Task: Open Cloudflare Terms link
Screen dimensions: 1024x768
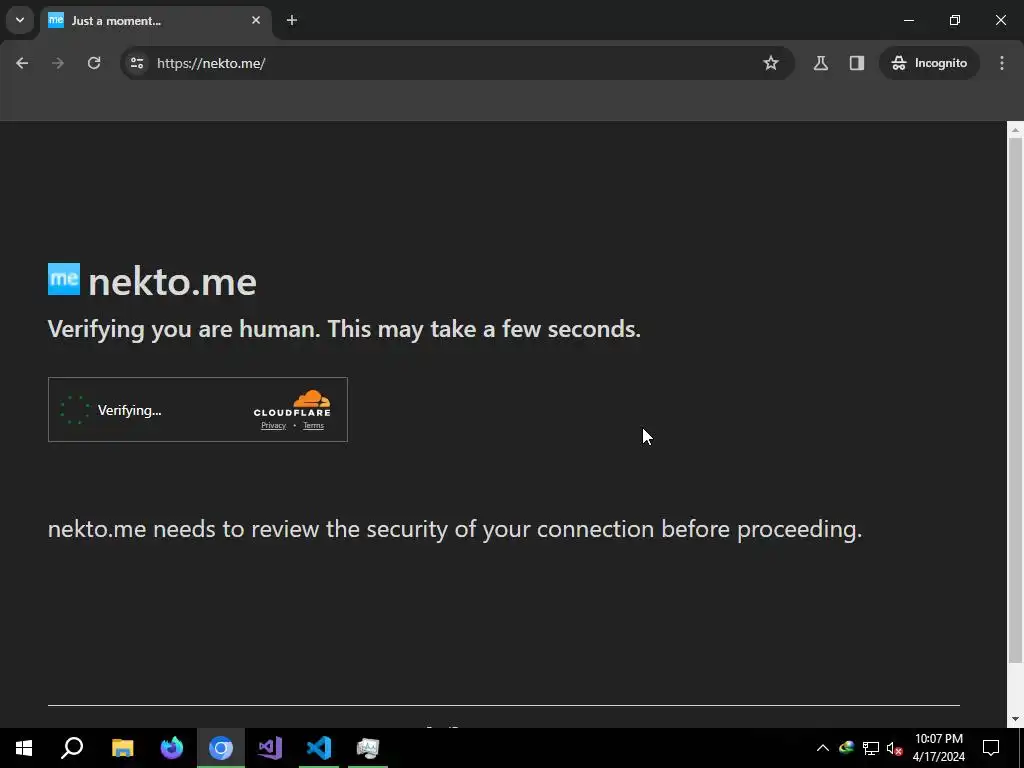Action: point(313,426)
